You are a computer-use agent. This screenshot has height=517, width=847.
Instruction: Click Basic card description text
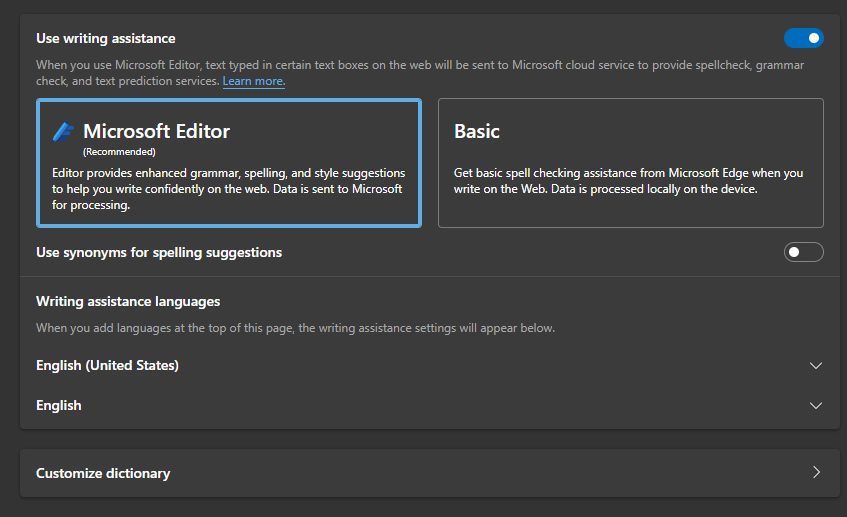pyautogui.click(x=628, y=181)
